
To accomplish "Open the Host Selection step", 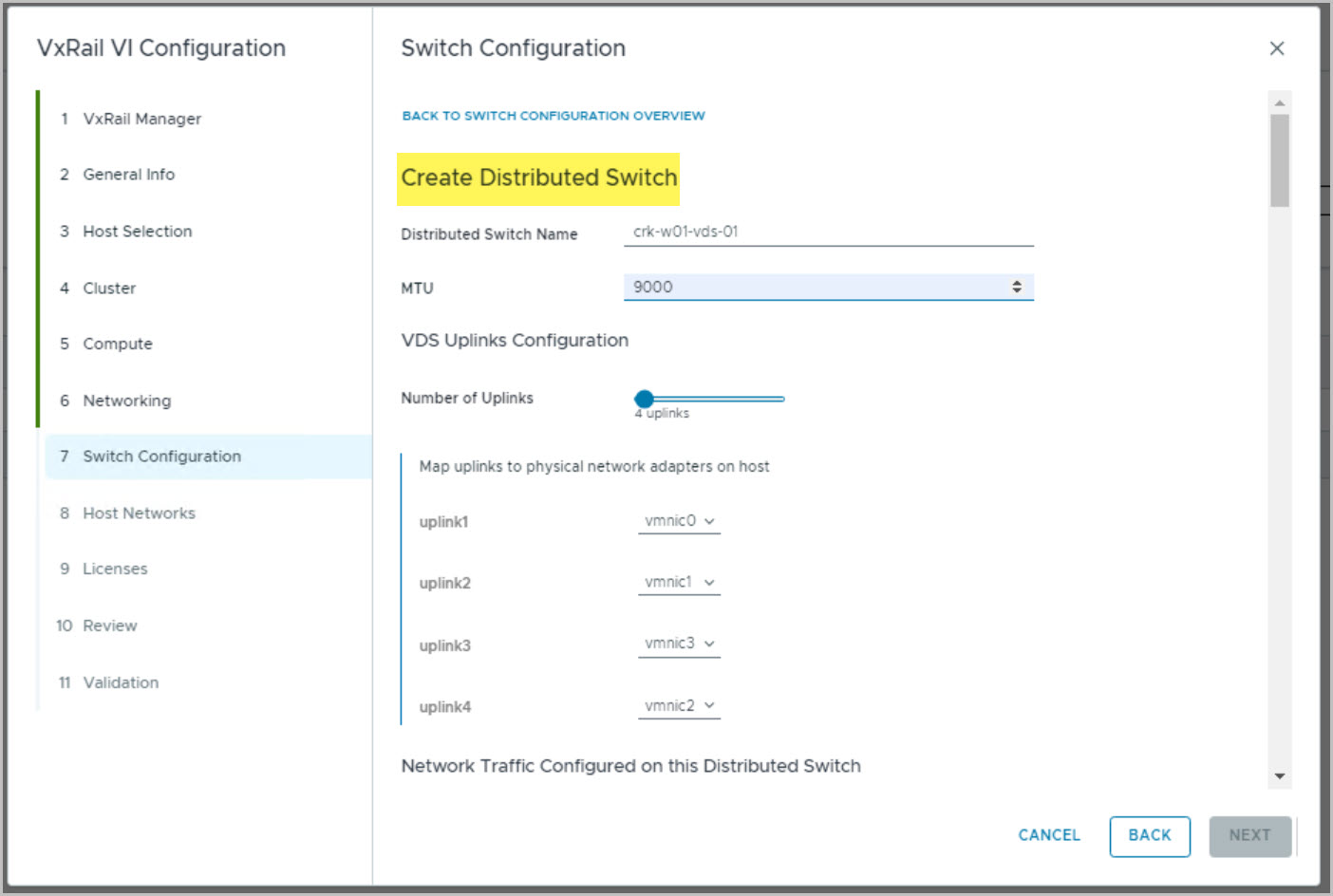I will [x=137, y=232].
